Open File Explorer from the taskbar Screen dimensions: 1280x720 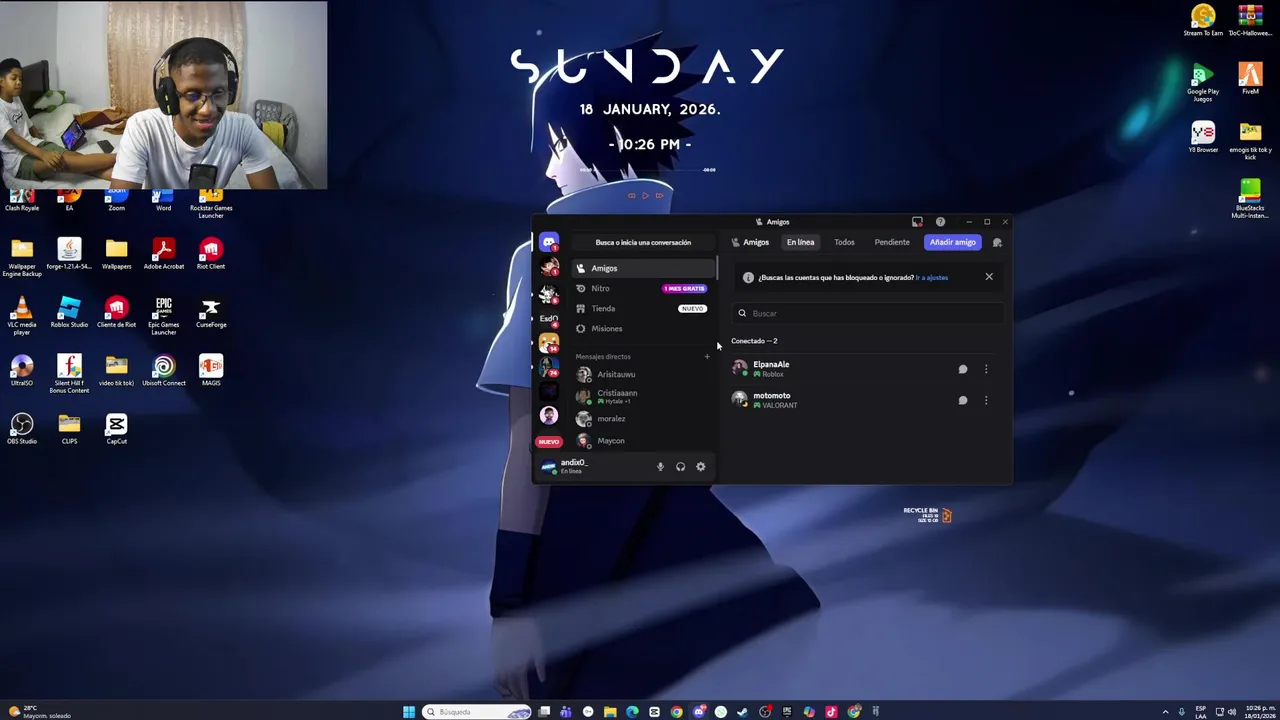coord(610,712)
